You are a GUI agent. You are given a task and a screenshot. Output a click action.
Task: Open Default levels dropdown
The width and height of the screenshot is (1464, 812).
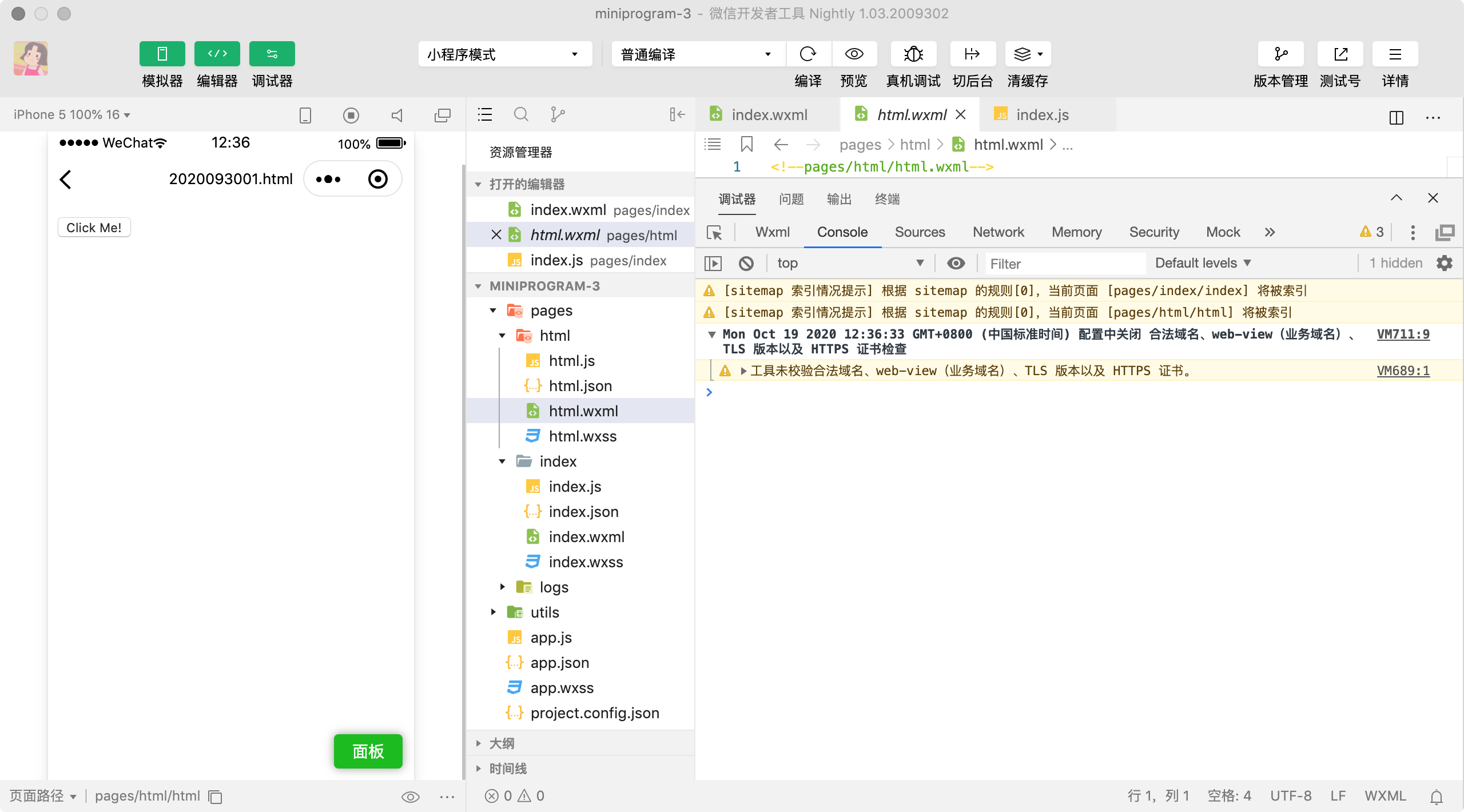1203,263
